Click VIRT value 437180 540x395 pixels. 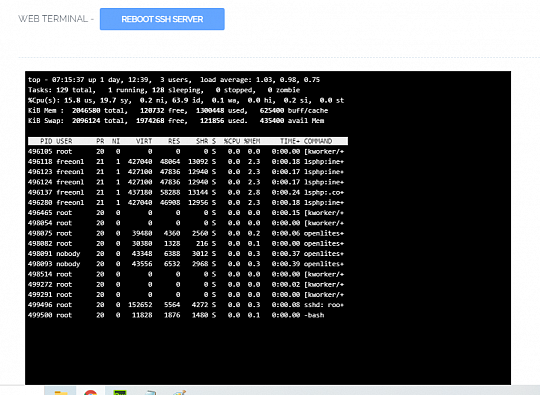click(x=140, y=192)
